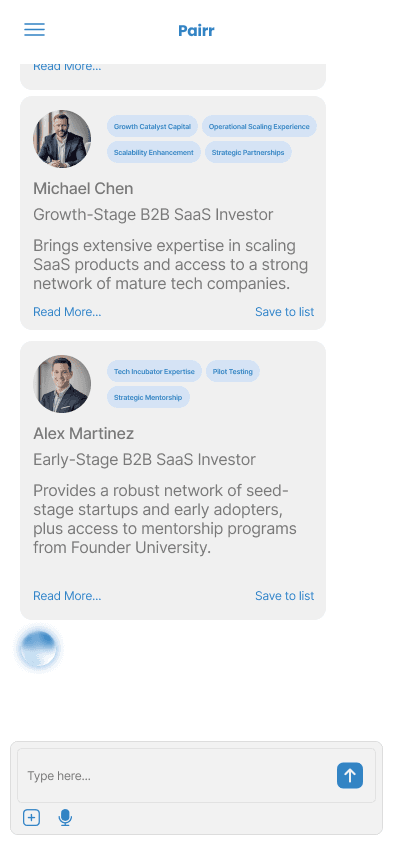
Task: Send message with the arrow button
Action: coord(350,775)
